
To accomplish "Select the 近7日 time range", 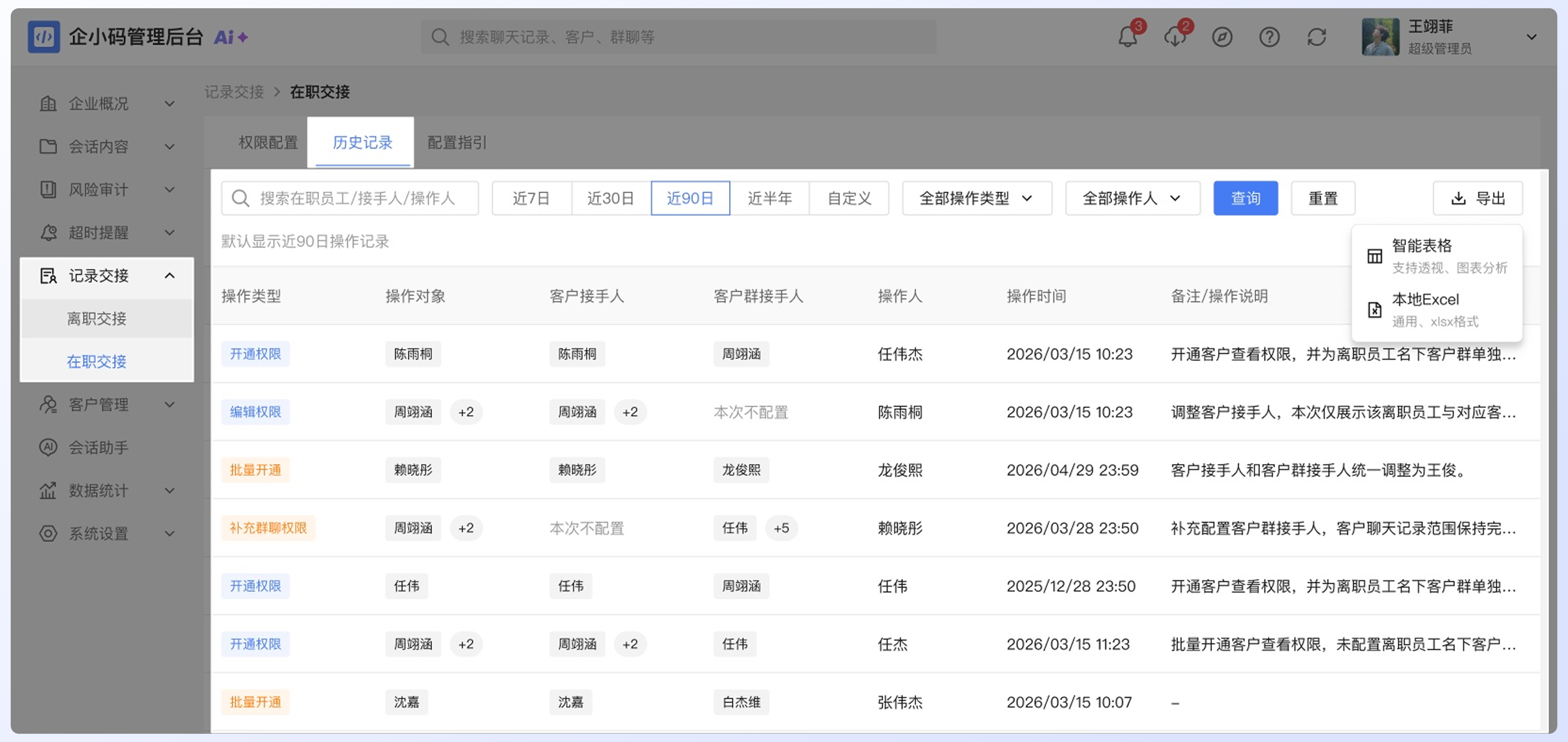I will coord(531,198).
